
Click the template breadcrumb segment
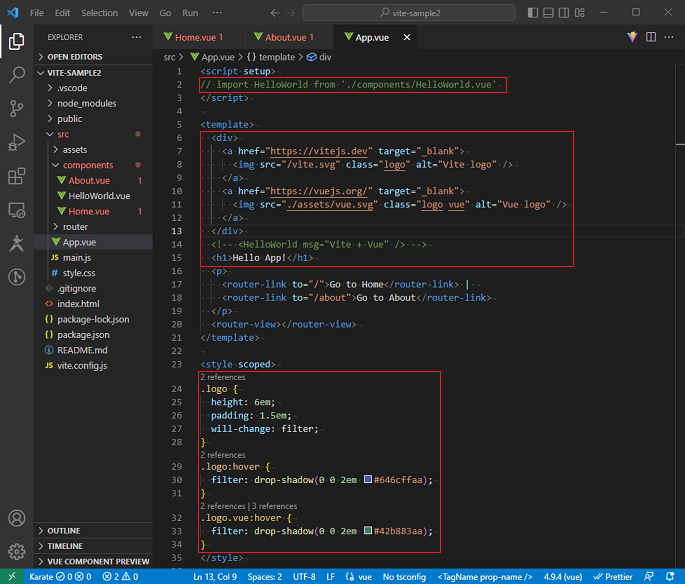pos(271,57)
